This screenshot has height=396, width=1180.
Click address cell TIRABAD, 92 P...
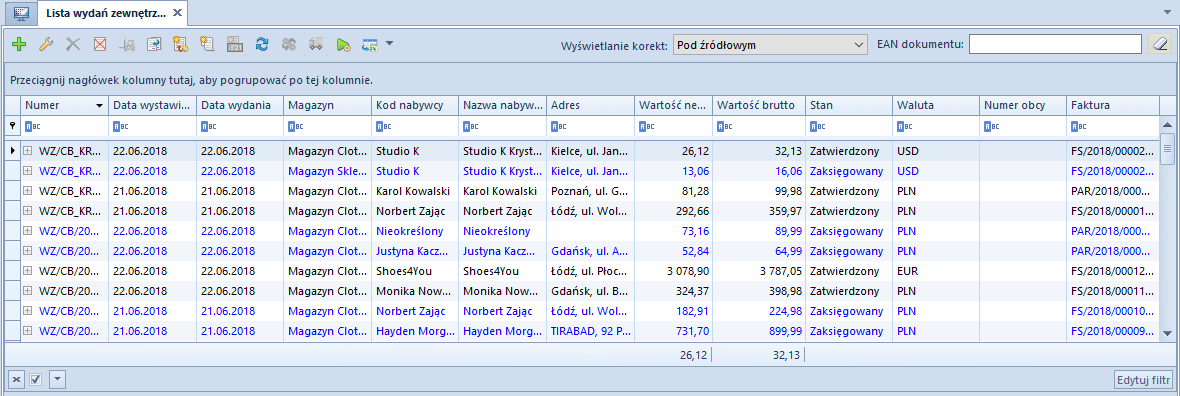coord(589,331)
